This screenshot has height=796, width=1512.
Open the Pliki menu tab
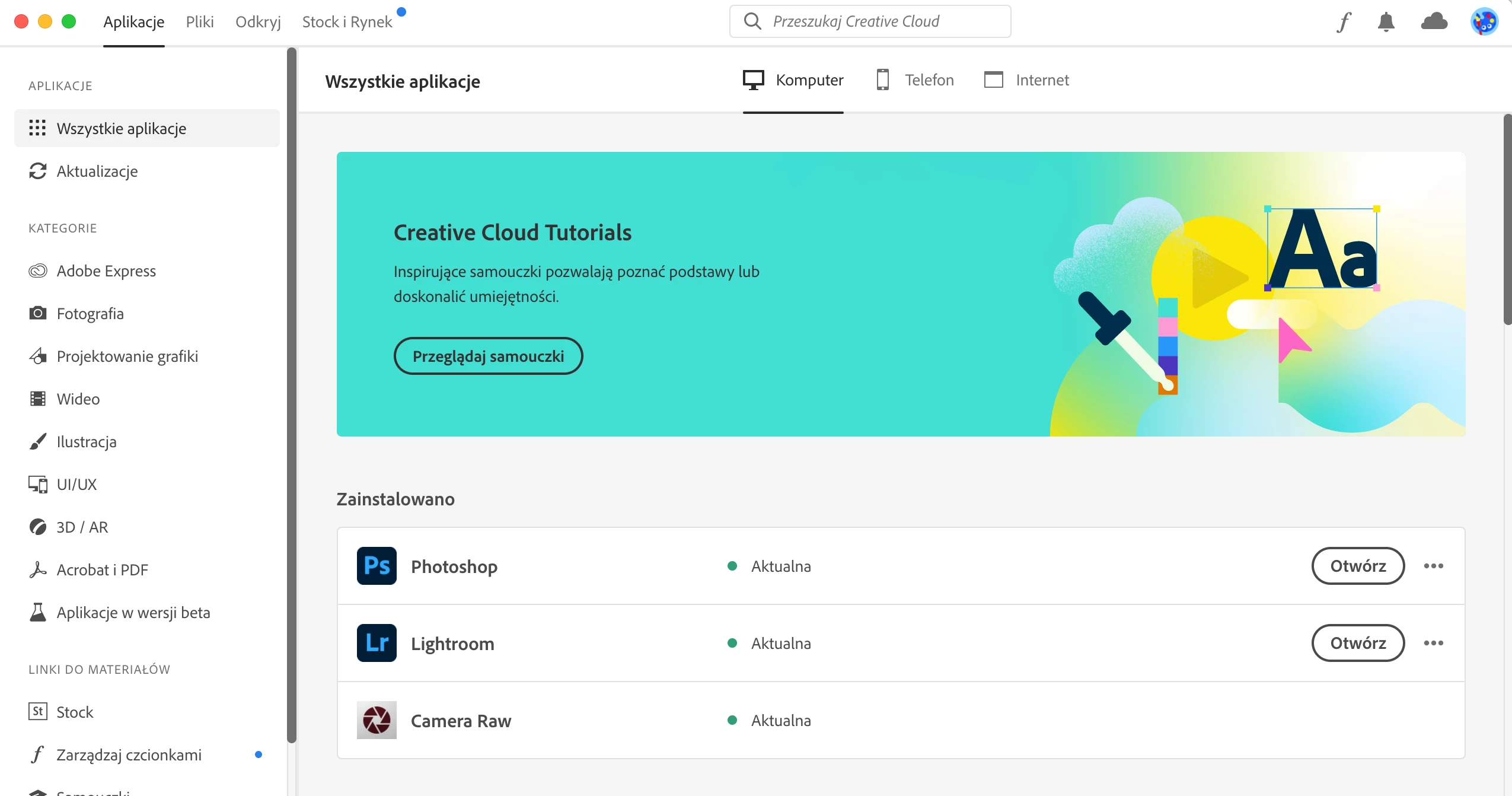(x=200, y=22)
